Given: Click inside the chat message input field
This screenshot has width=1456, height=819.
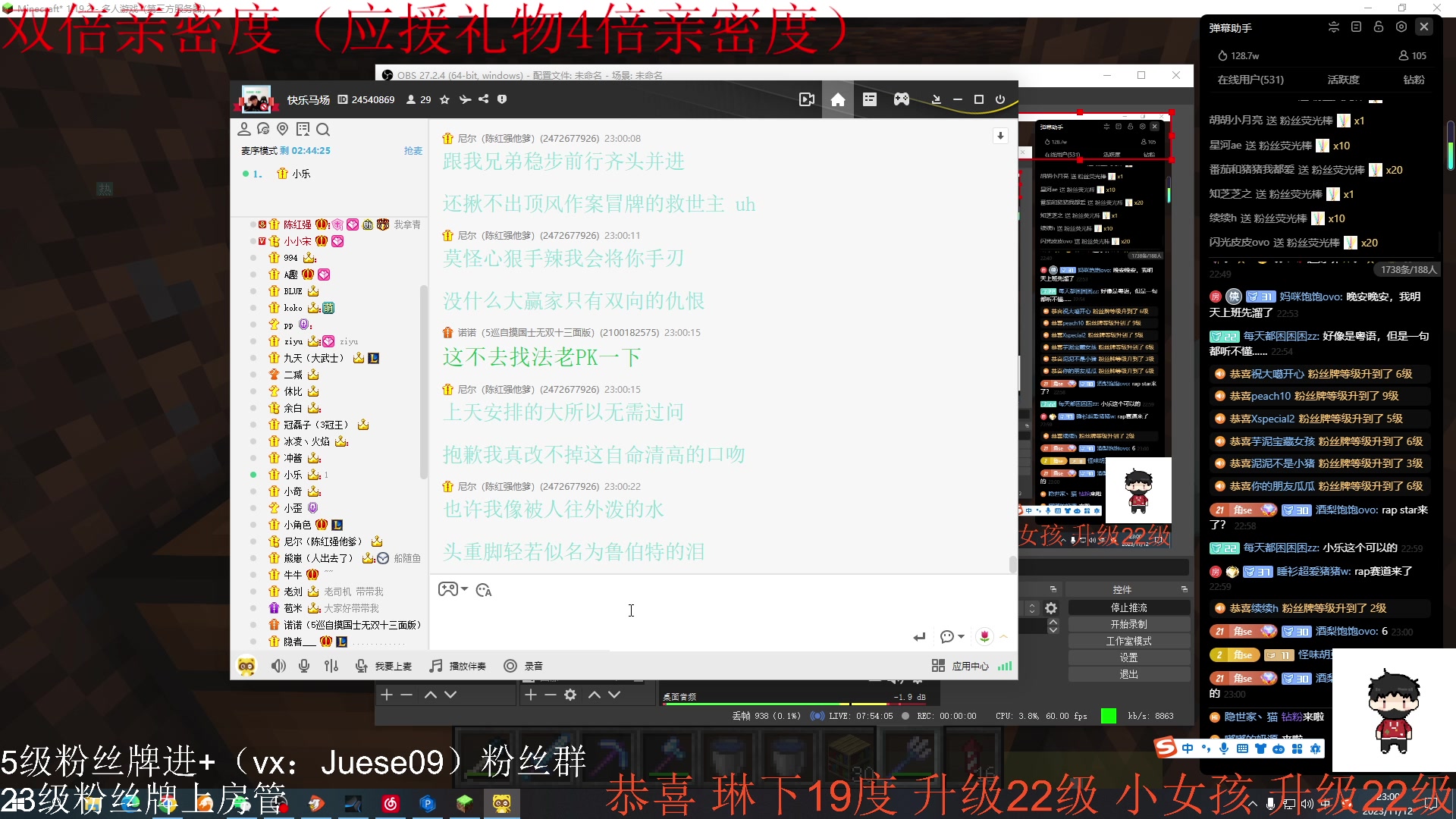Looking at the screenshot, I should coord(682,610).
